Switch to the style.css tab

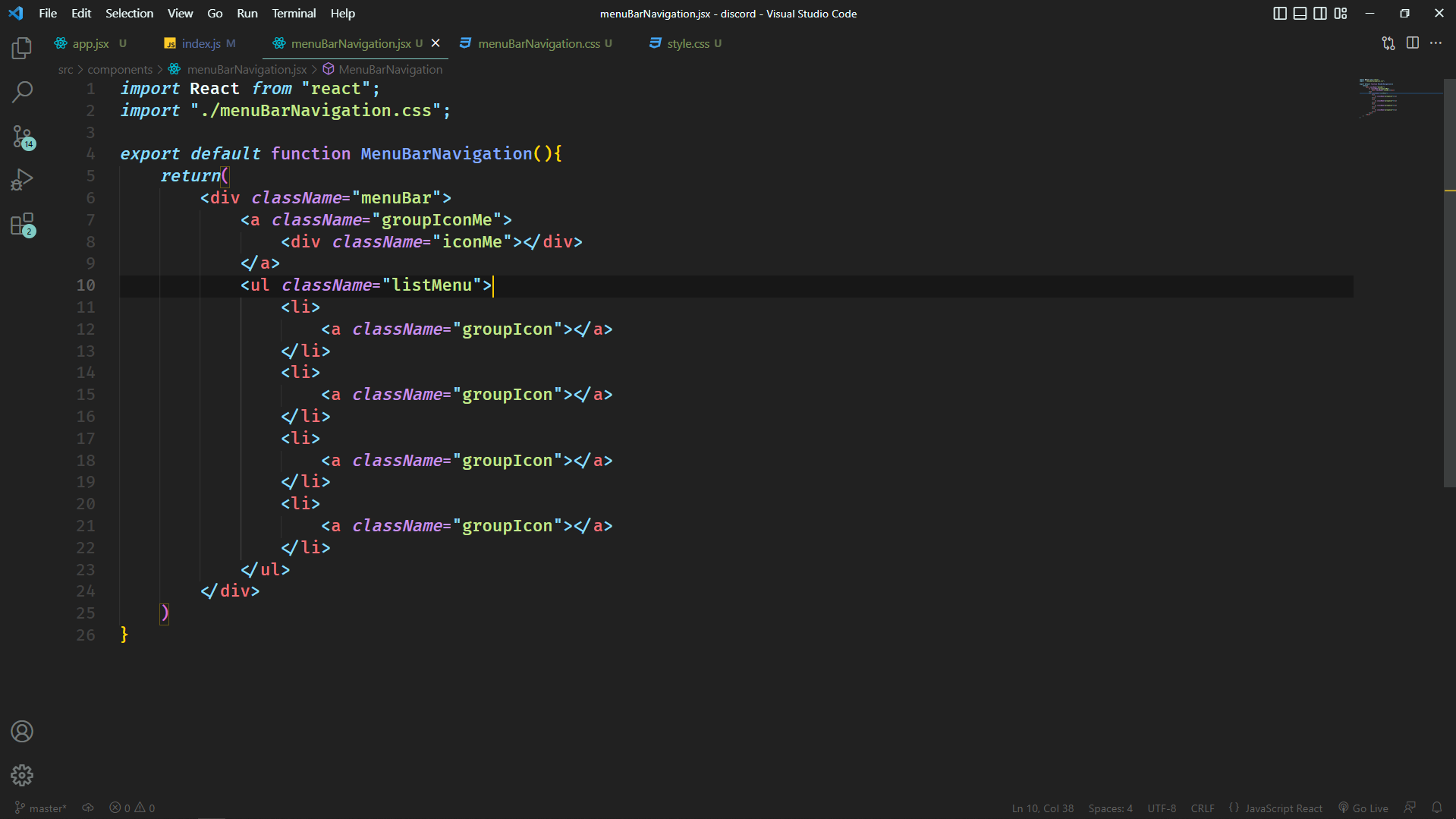pos(687,43)
